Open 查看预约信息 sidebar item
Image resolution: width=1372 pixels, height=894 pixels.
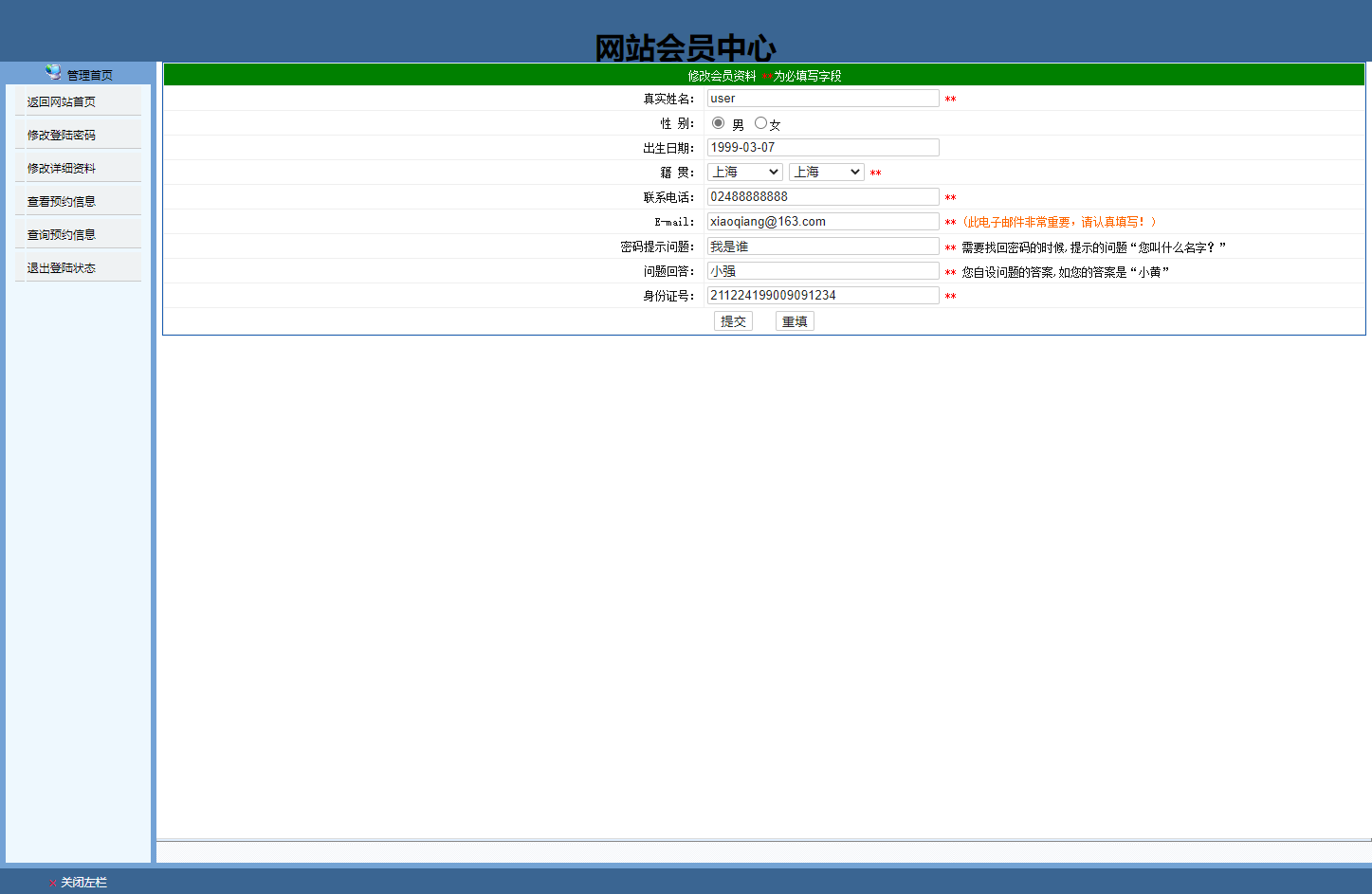pyautogui.click(x=62, y=201)
